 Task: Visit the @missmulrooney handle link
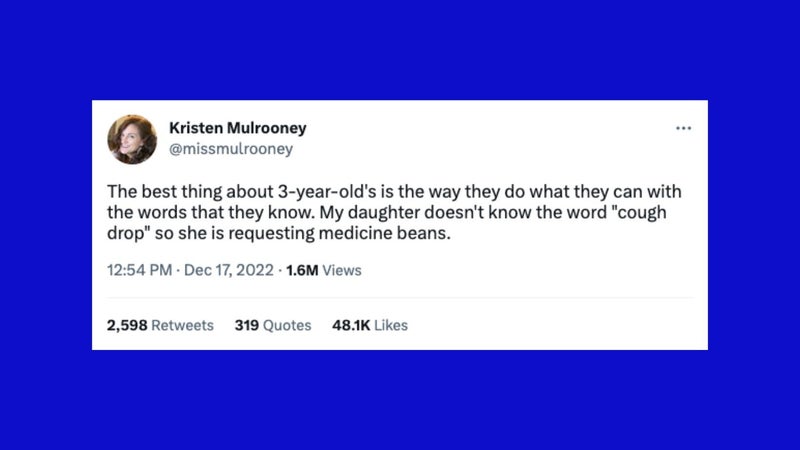231,148
